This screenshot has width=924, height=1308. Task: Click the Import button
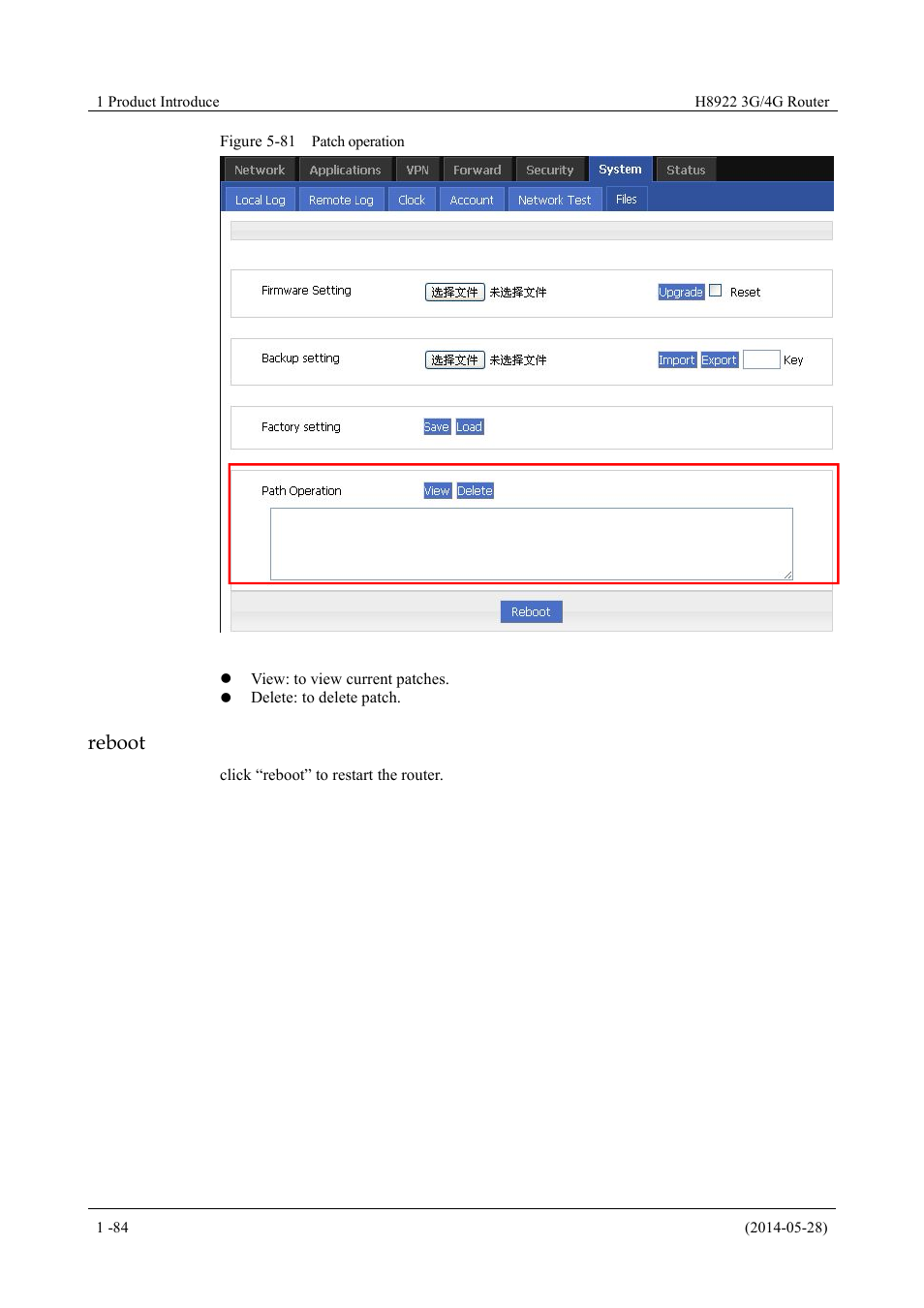click(677, 359)
